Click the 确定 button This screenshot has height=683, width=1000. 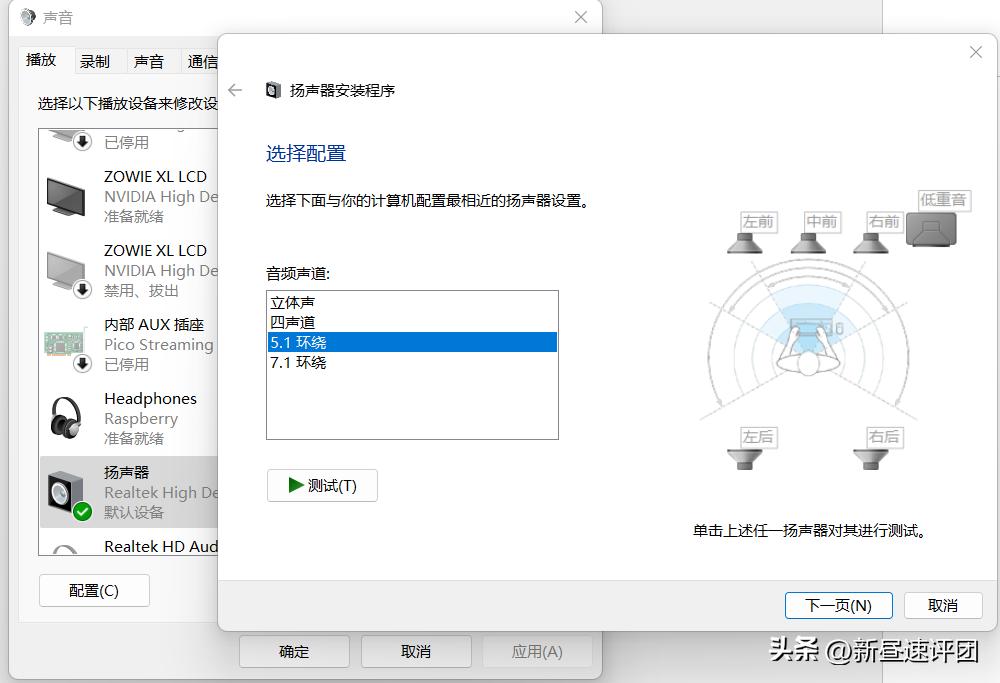pyautogui.click(x=293, y=651)
